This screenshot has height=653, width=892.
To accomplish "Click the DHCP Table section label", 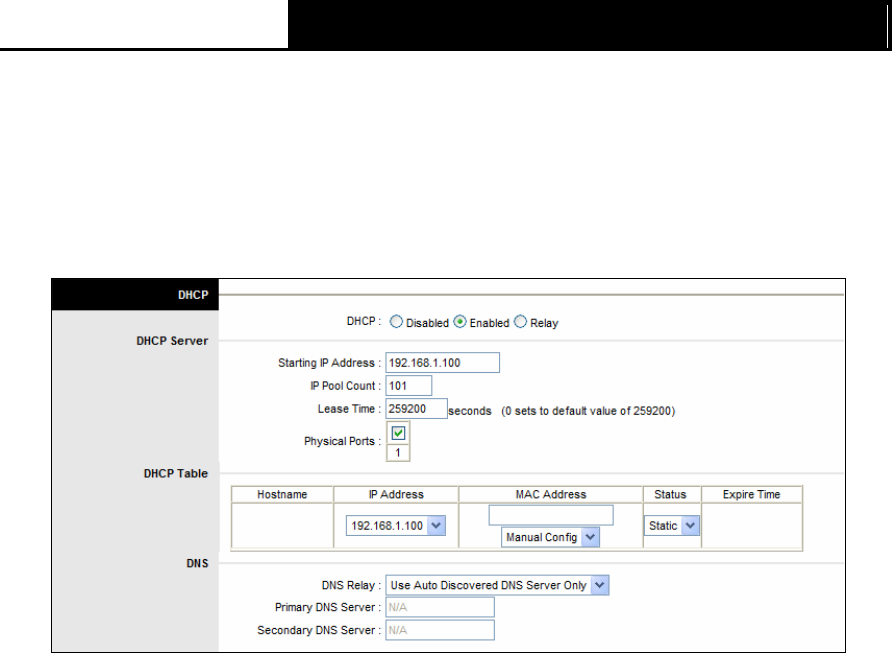I will 175,473.
